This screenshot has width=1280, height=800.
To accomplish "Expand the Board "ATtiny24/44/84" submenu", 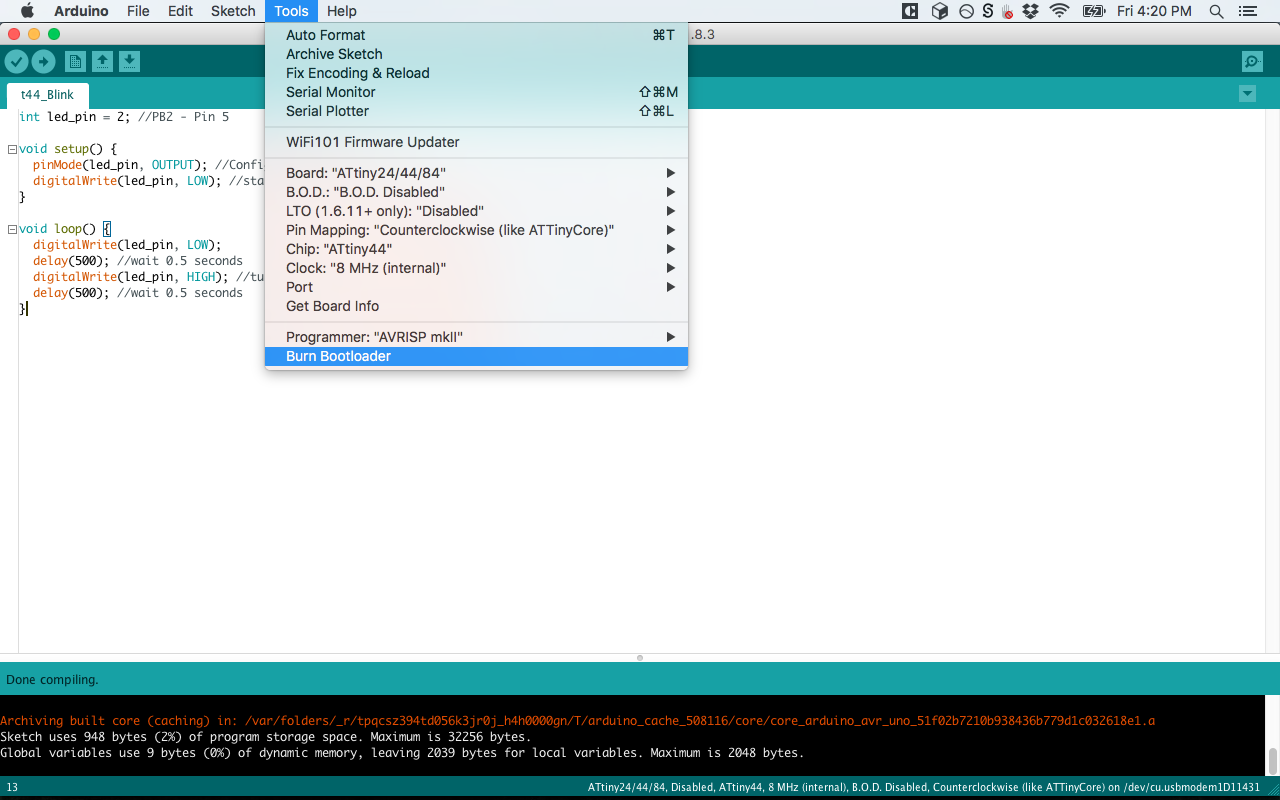I will tap(476, 173).
